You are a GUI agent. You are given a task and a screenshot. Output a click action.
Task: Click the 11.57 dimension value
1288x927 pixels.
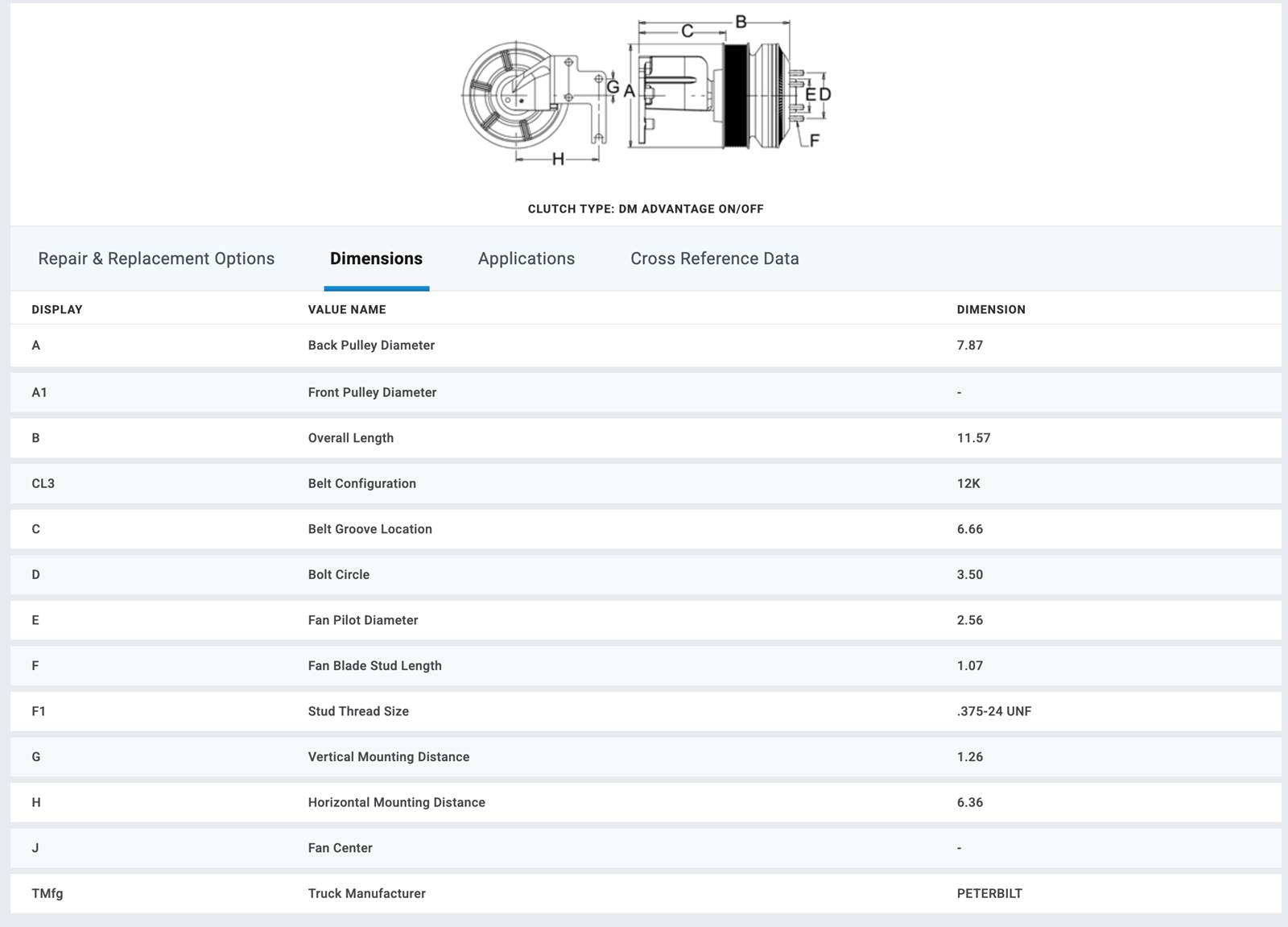(973, 438)
